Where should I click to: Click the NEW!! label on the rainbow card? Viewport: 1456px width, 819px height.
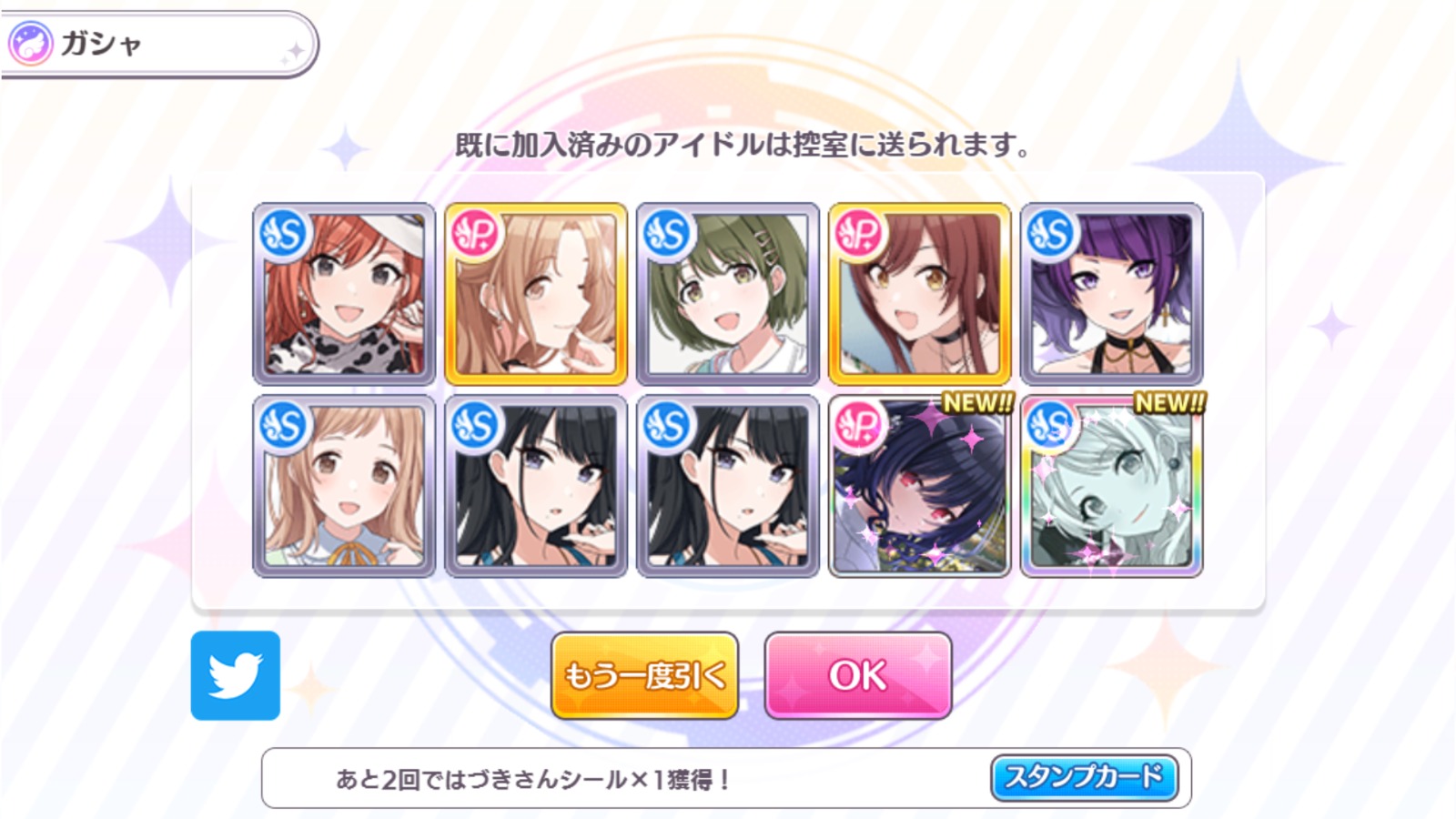tap(1170, 402)
